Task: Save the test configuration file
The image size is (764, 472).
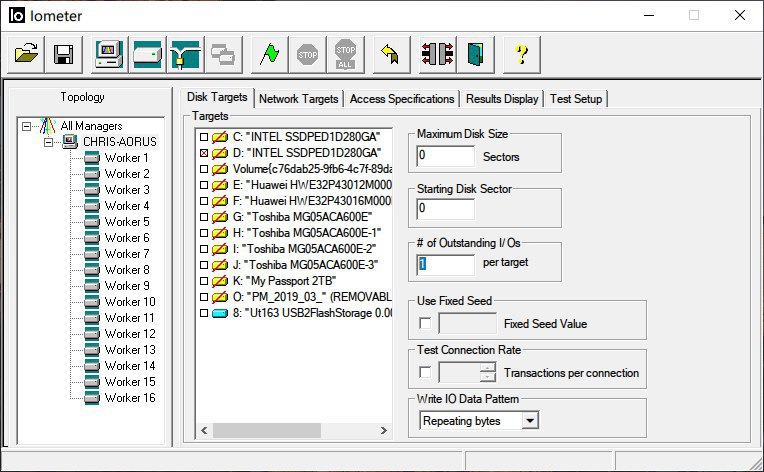Action: tap(63, 54)
